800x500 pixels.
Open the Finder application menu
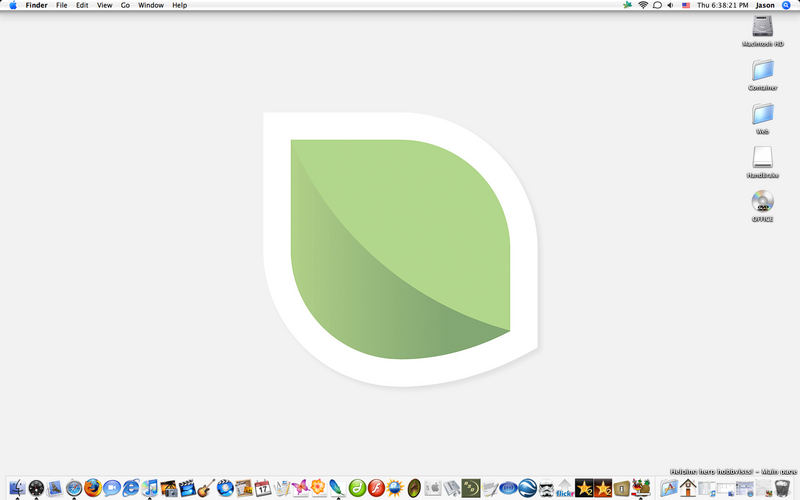click(36, 5)
